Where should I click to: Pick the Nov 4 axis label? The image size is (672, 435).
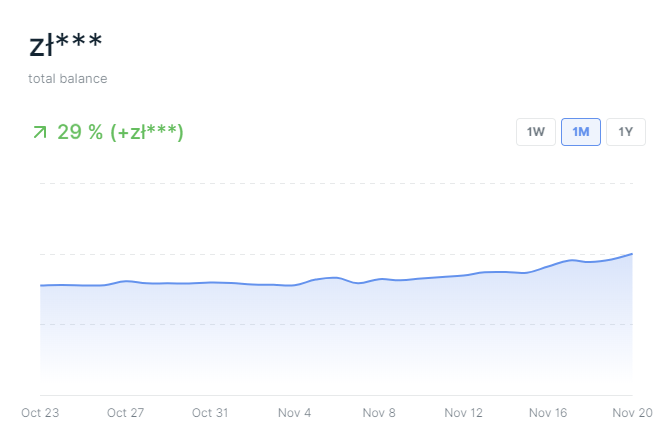pyautogui.click(x=294, y=412)
